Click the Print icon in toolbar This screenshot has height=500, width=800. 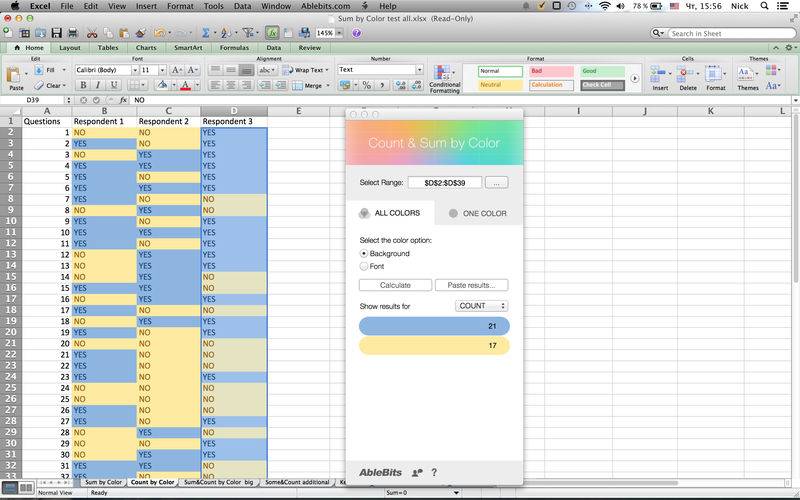[x=73, y=33]
